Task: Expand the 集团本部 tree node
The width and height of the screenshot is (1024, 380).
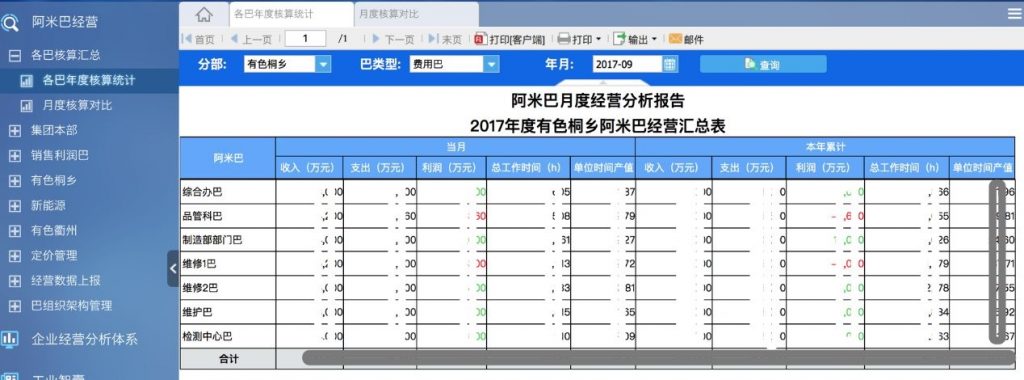Action: pyautogui.click(x=14, y=131)
